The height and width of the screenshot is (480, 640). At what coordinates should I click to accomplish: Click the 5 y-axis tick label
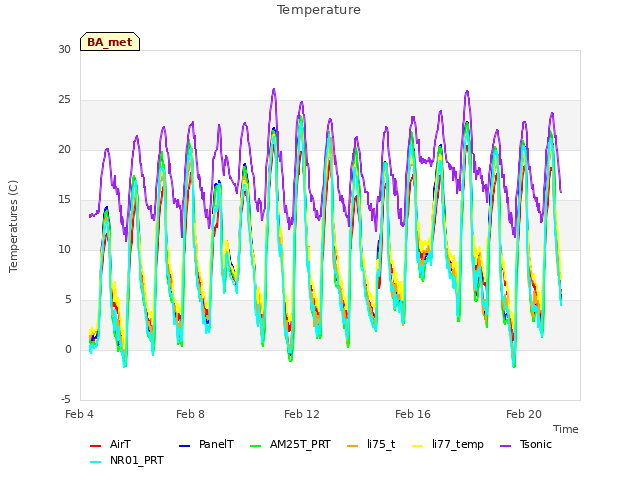coord(68,300)
